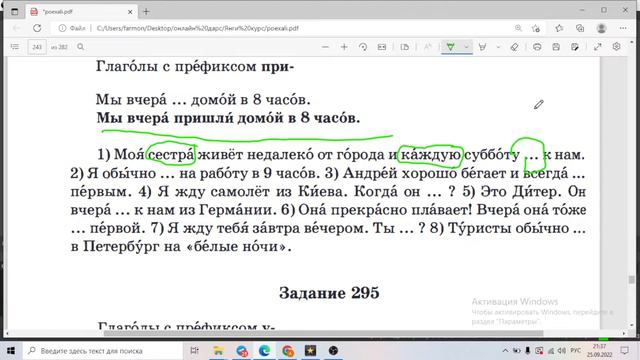Open a new browser tab

coord(146,12)
